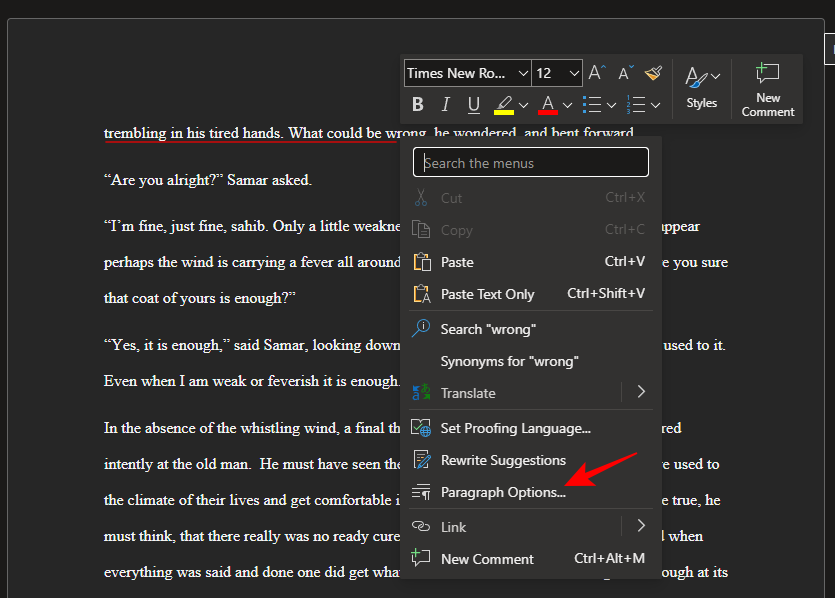Screen dimensions: 835x598
Task: Click the text "intently at the old man"
Action: pyautogui.click(x=176, y=464)
